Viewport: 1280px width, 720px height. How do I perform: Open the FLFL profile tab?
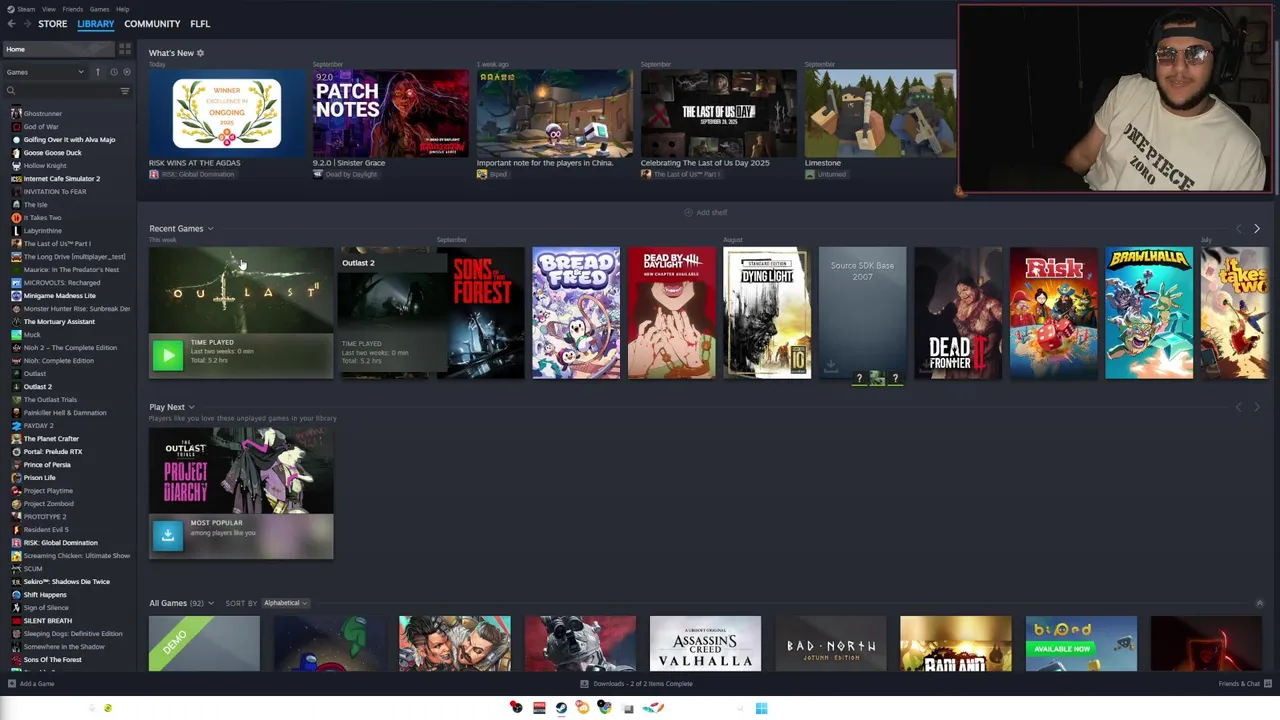pos(200,24)
